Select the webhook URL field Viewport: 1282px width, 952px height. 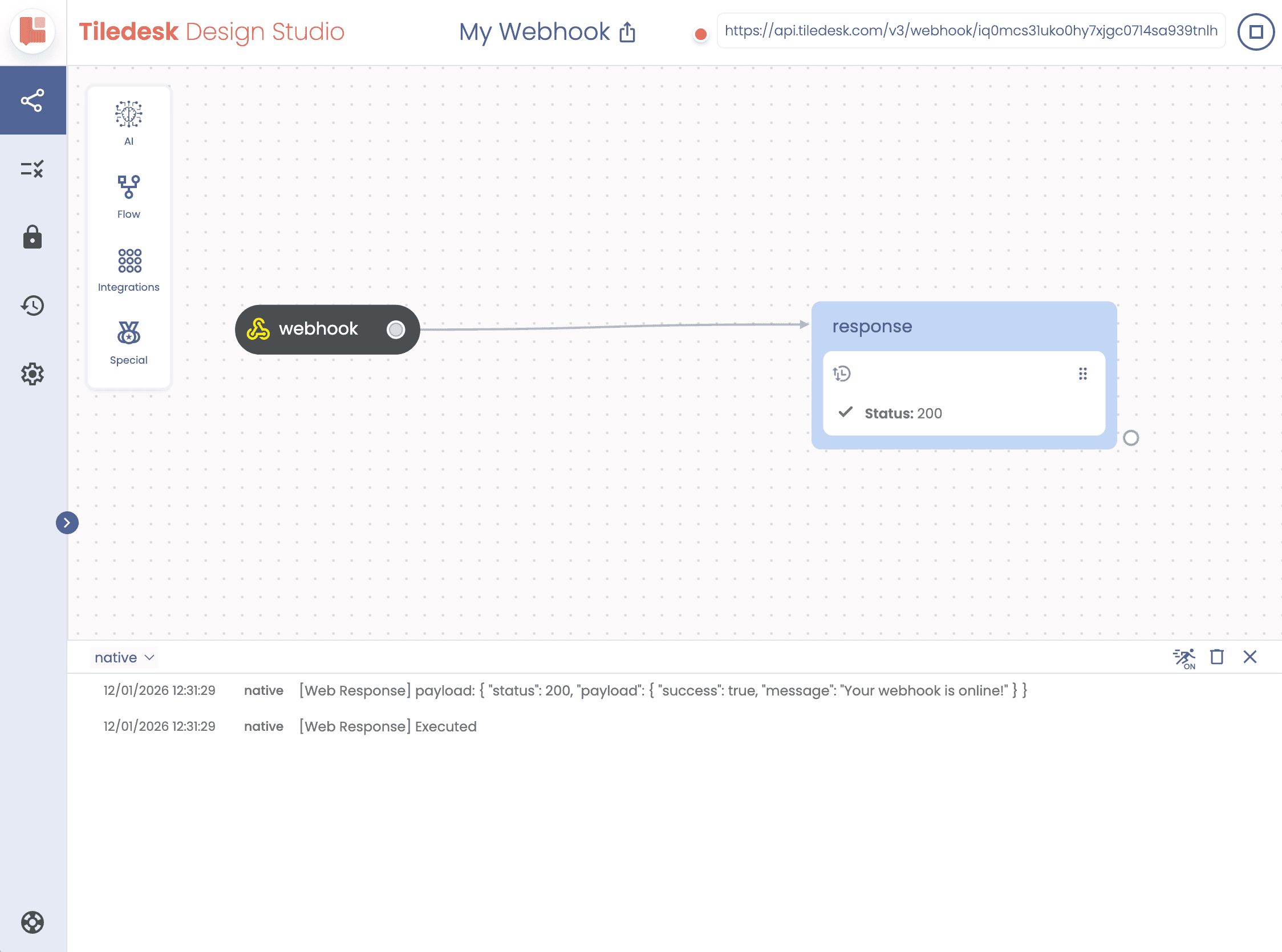pos(971,31)
